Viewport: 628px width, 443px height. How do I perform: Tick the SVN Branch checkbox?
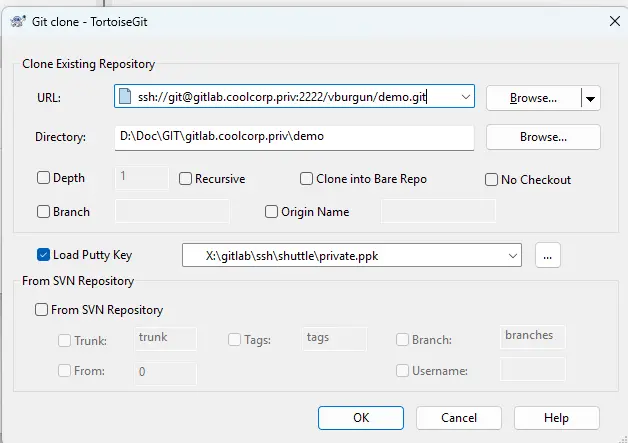point(402,340)
